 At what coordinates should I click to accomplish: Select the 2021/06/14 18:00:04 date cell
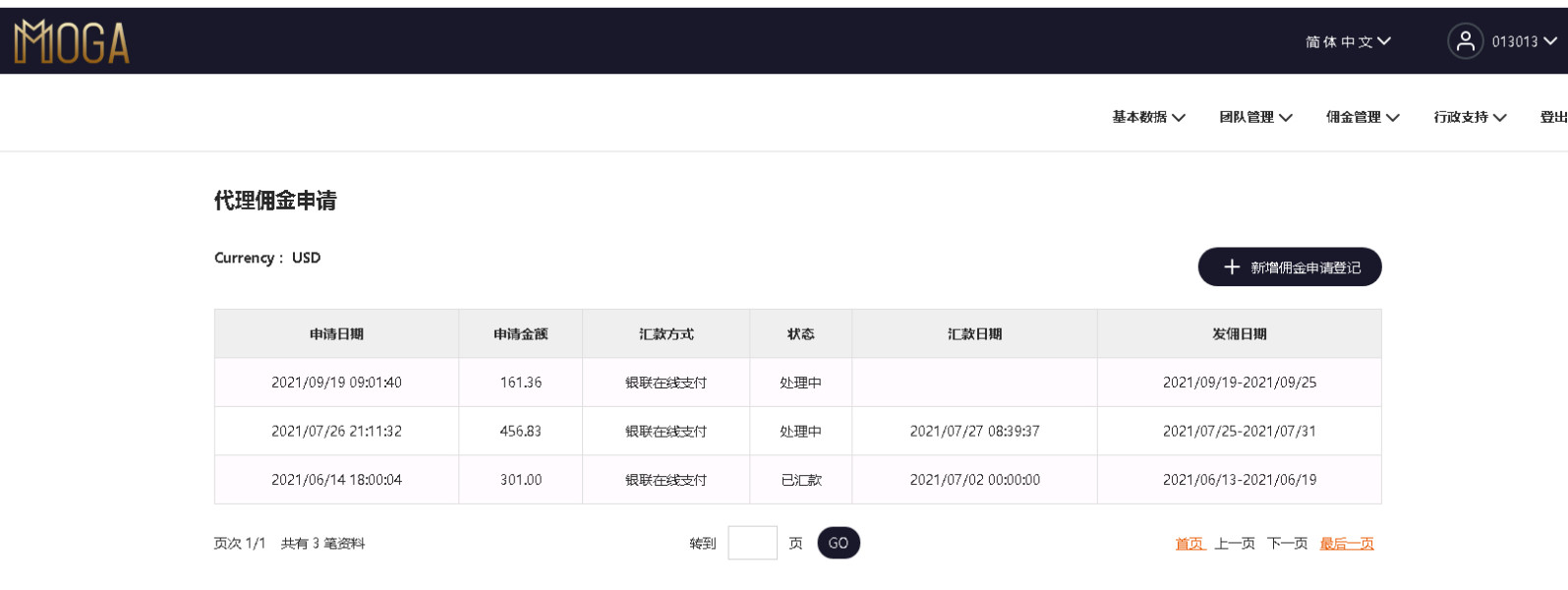coord(337,480)
